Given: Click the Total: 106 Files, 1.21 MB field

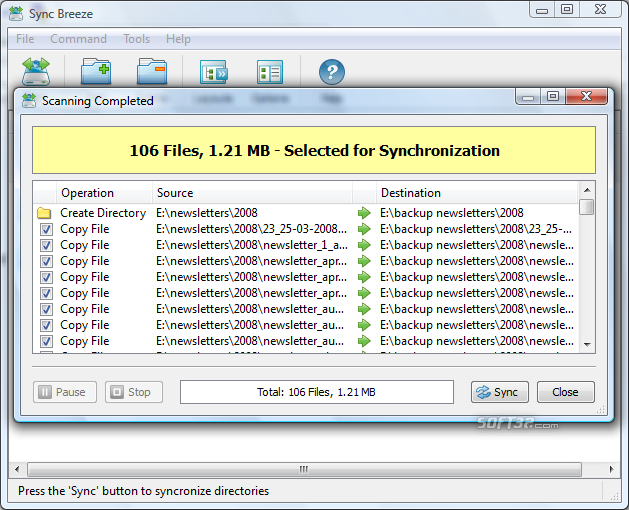Looking at the screenshot, I should click(317, 392).
